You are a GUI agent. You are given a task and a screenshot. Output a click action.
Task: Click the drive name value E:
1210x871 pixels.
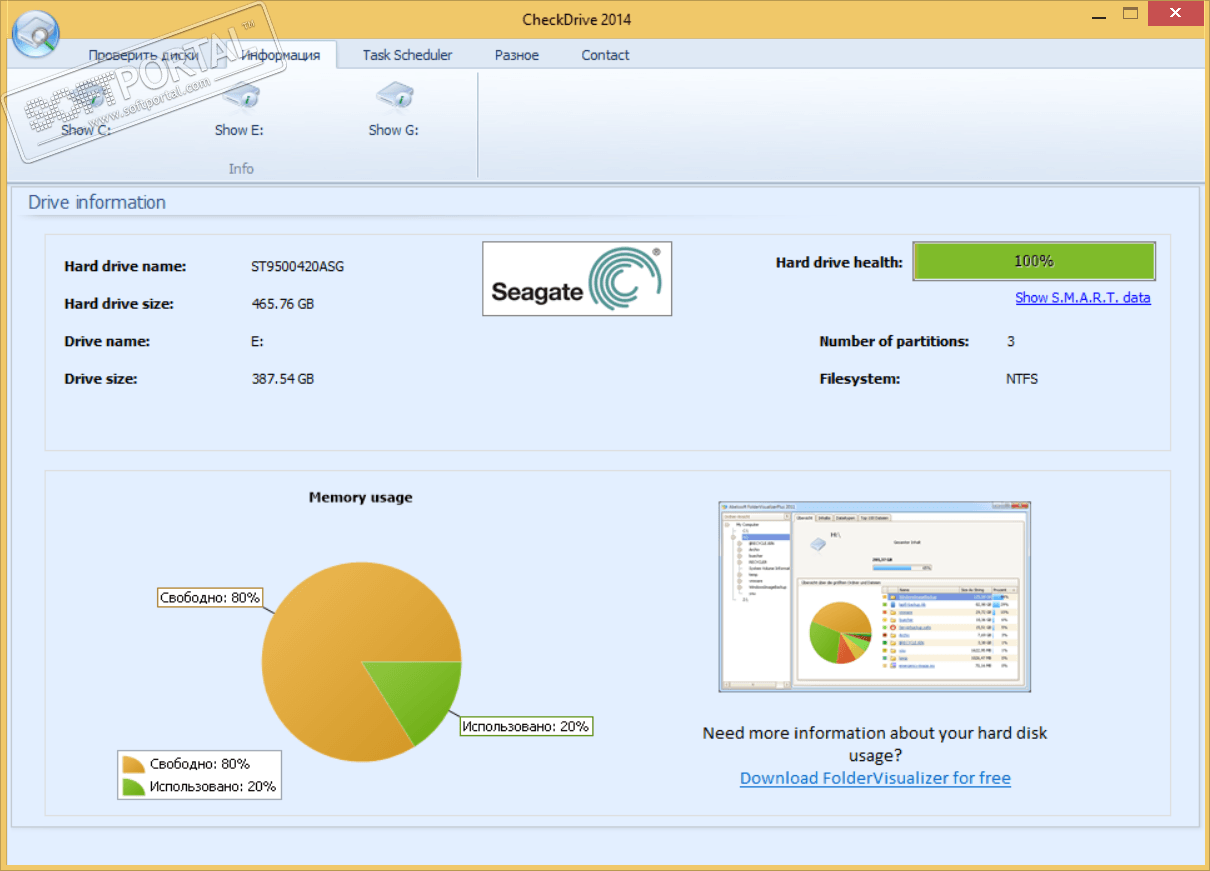coord(257,341)
